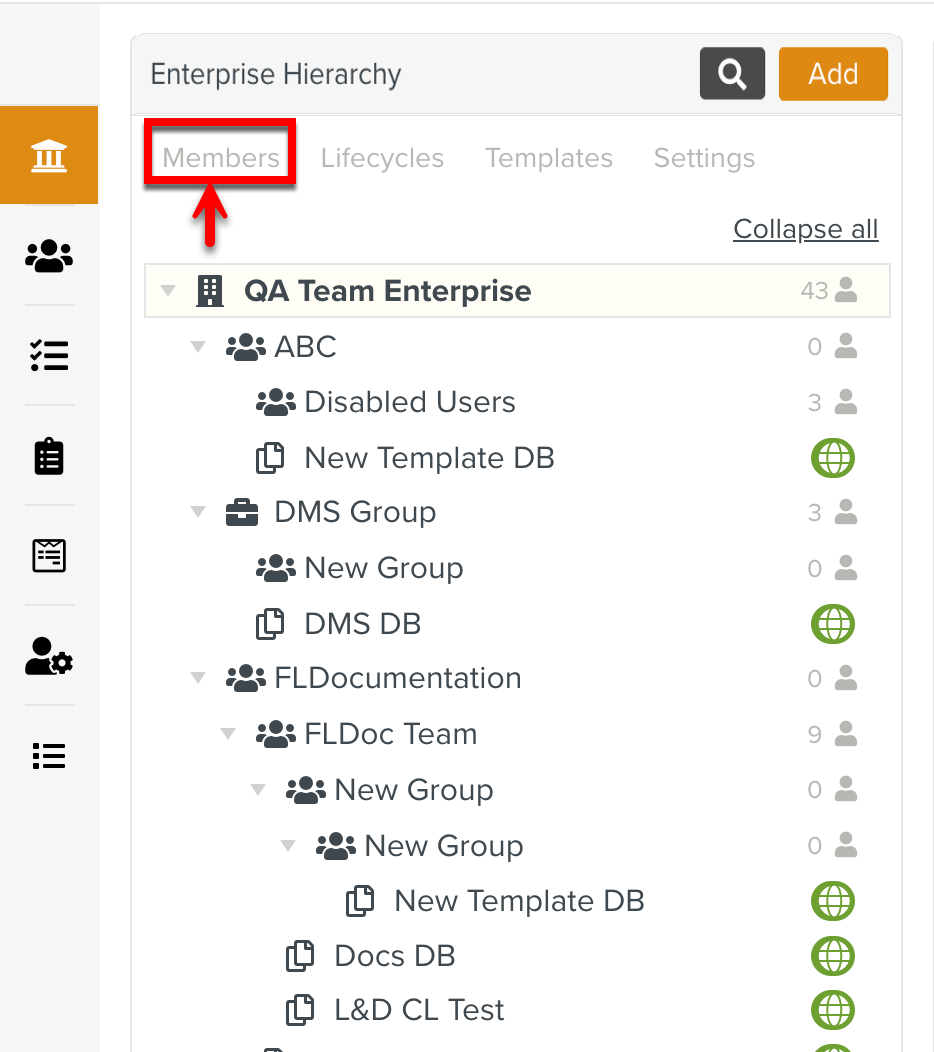Open the form layout sidebar icon
This screenshot has height=1052, width=934.
(49, 555)
